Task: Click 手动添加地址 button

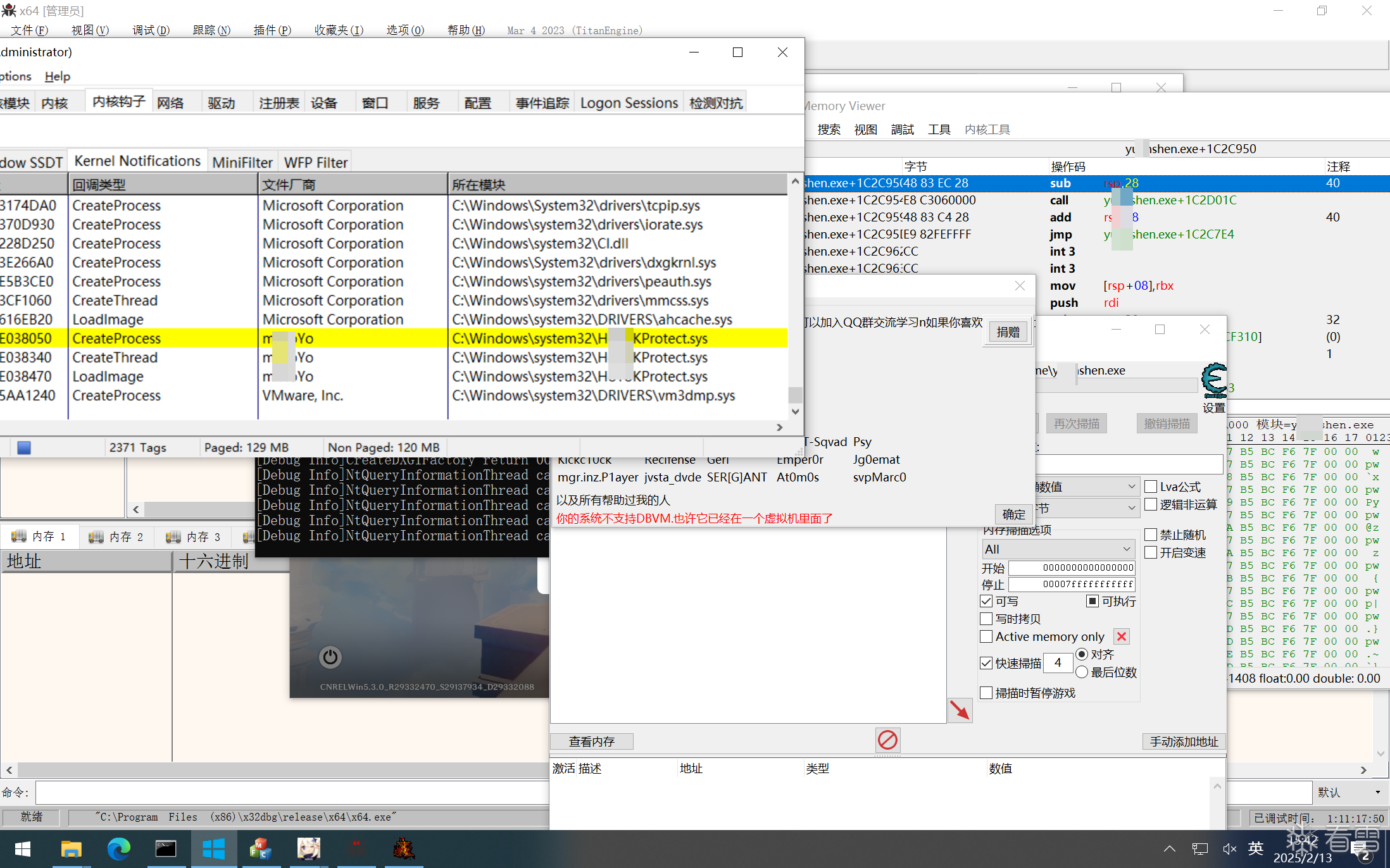Action: (1184, 741)
